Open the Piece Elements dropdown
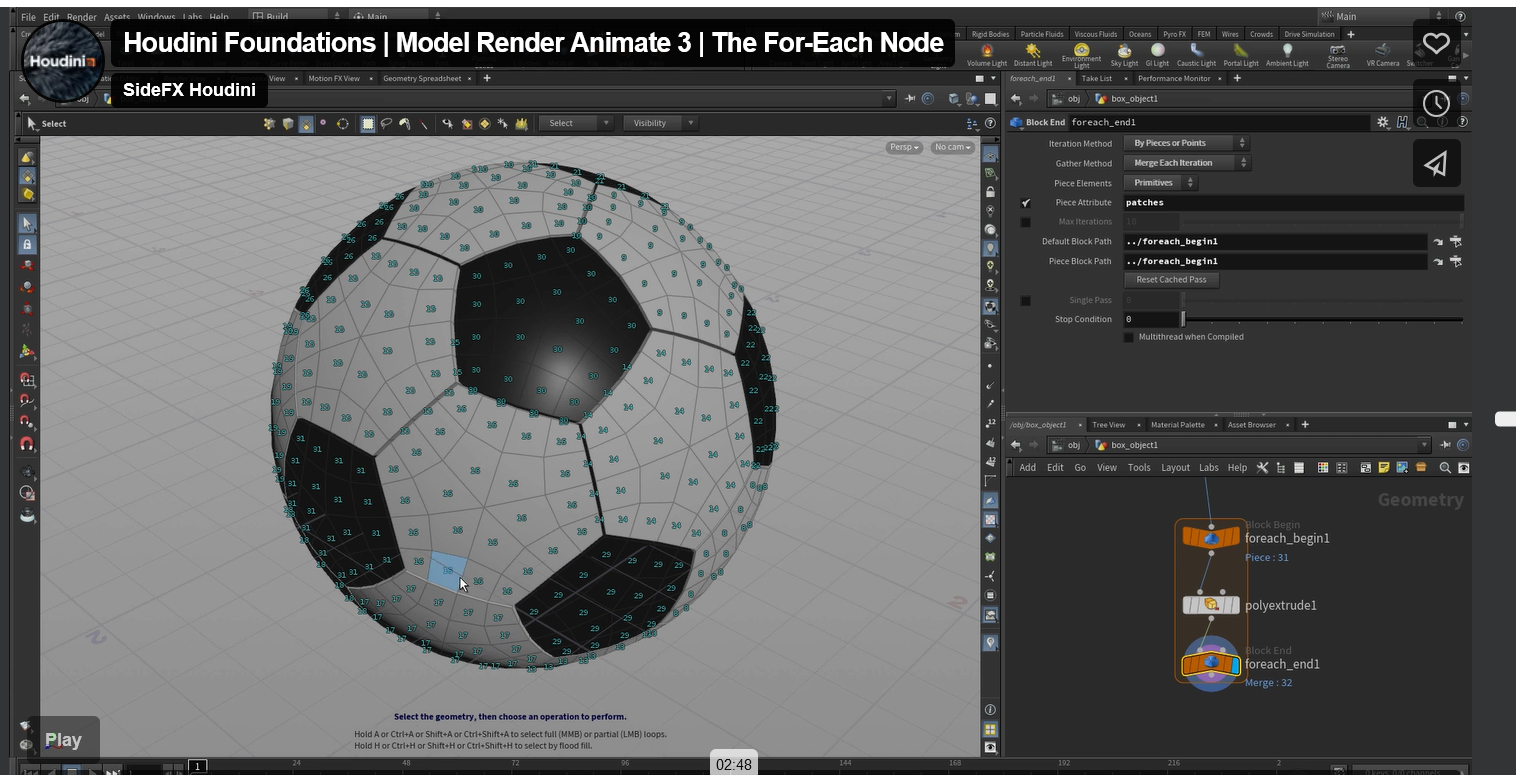 1160,183
